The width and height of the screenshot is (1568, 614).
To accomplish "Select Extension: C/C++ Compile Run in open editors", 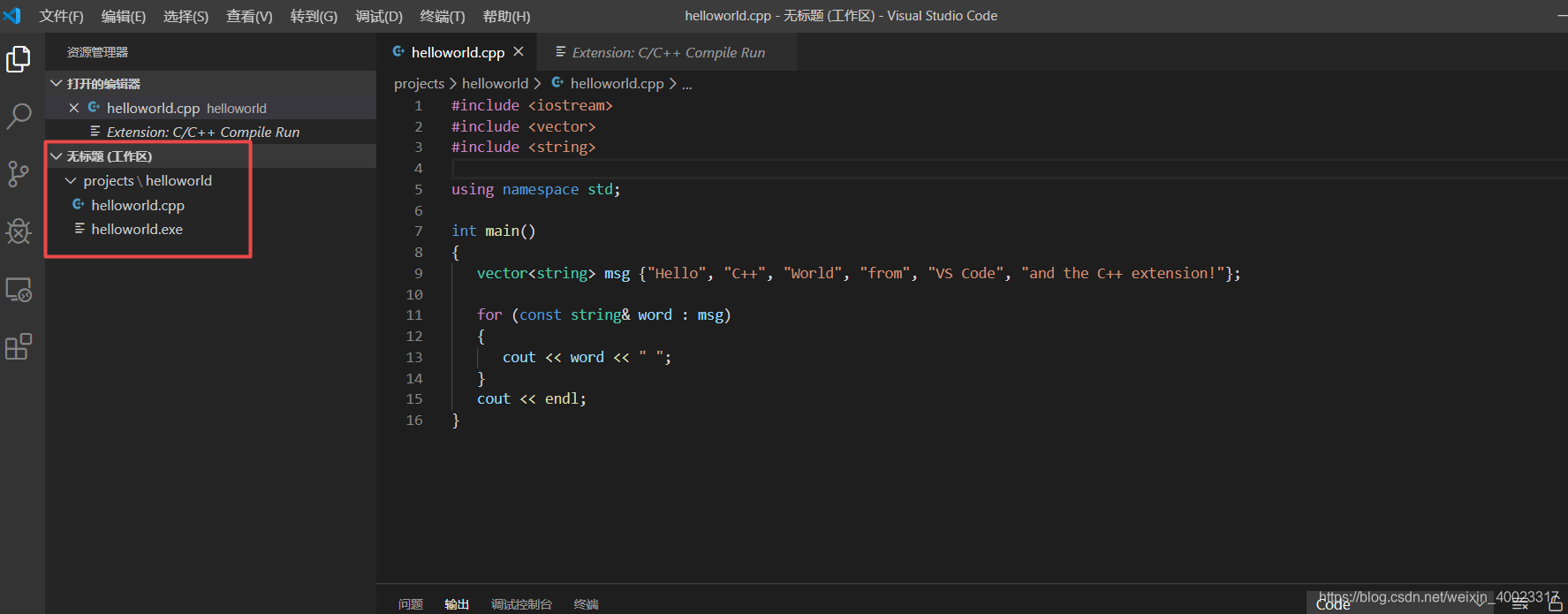I will [x=212, y=132].
